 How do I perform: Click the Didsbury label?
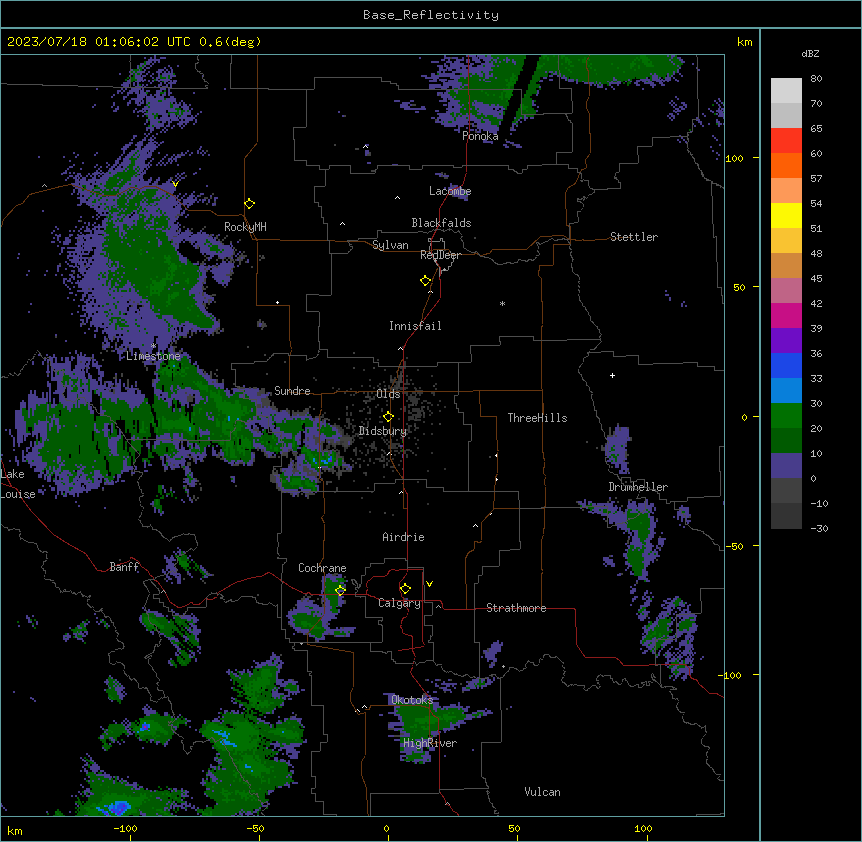click(x=383, y=431)
